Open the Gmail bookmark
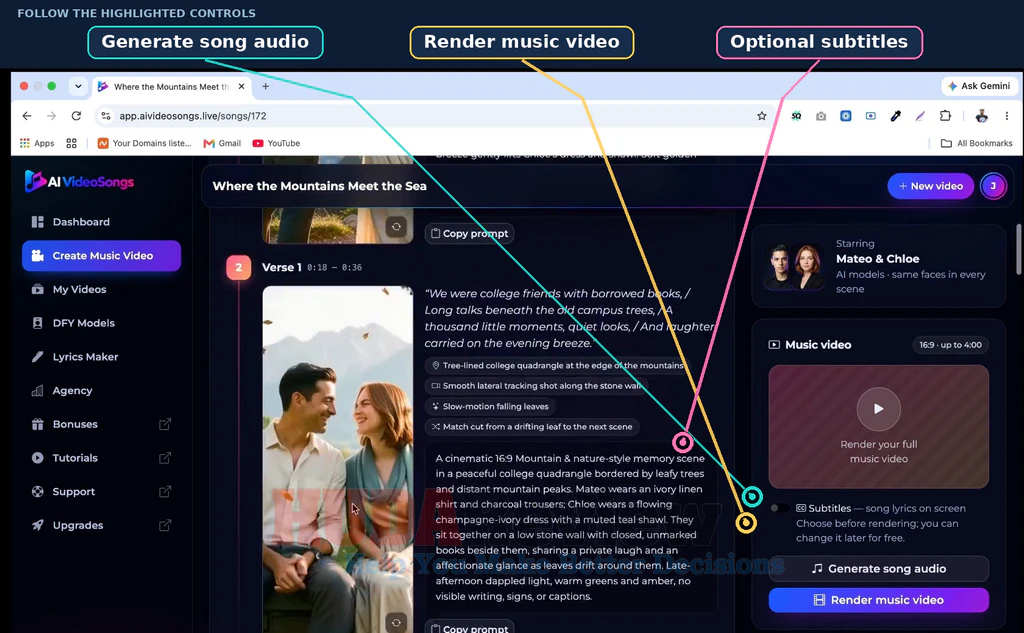 (x=222, y=143)
